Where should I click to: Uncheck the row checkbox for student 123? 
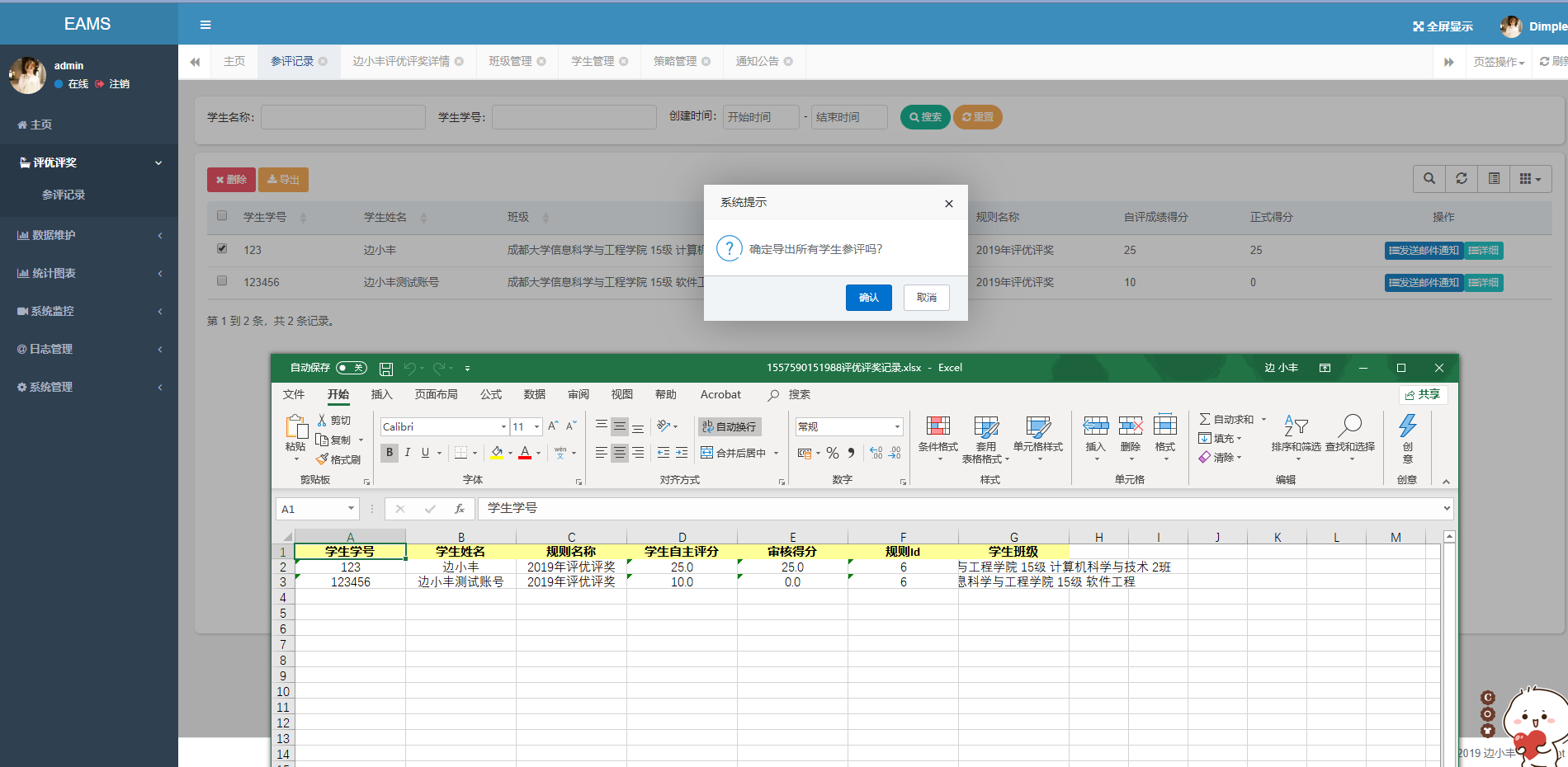point(222,248)
